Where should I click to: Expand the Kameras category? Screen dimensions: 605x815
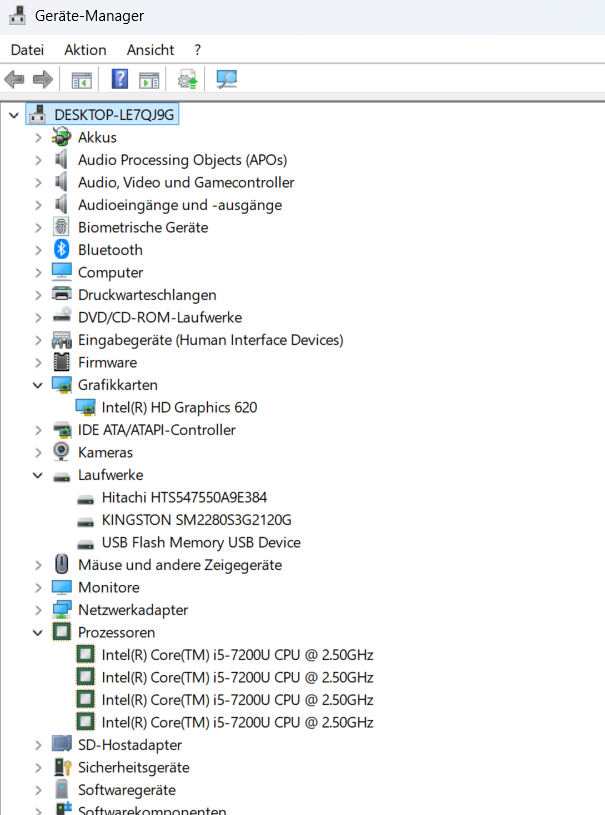coord(38,453)
